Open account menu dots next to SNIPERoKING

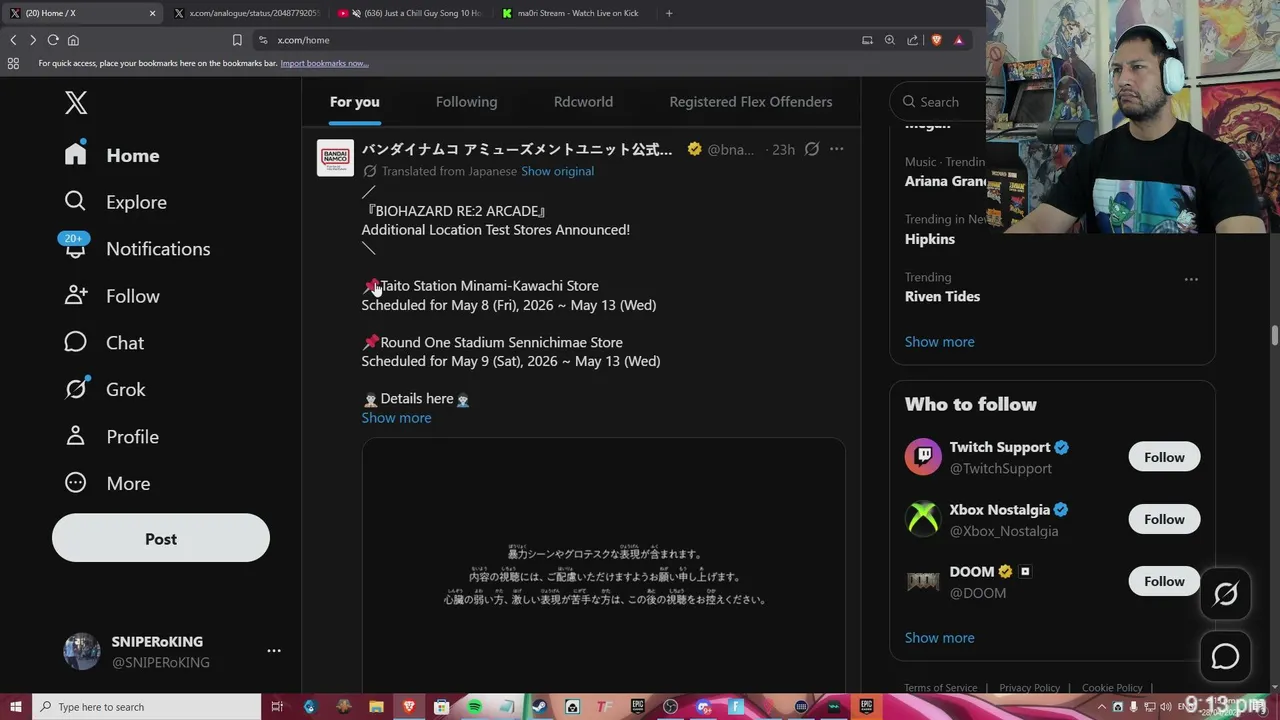pos(274,651)
